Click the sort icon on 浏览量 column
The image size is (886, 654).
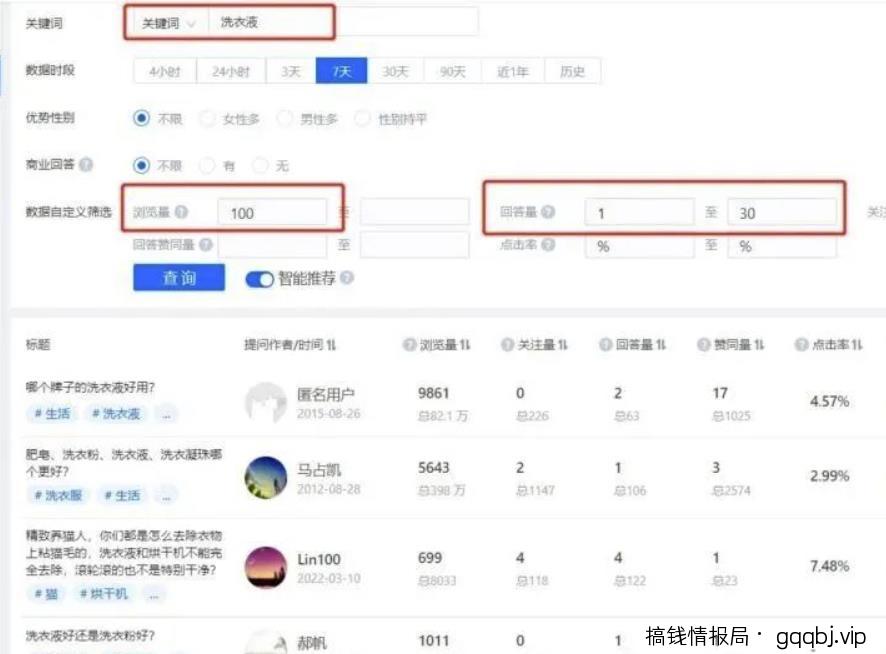coord(466,345)
